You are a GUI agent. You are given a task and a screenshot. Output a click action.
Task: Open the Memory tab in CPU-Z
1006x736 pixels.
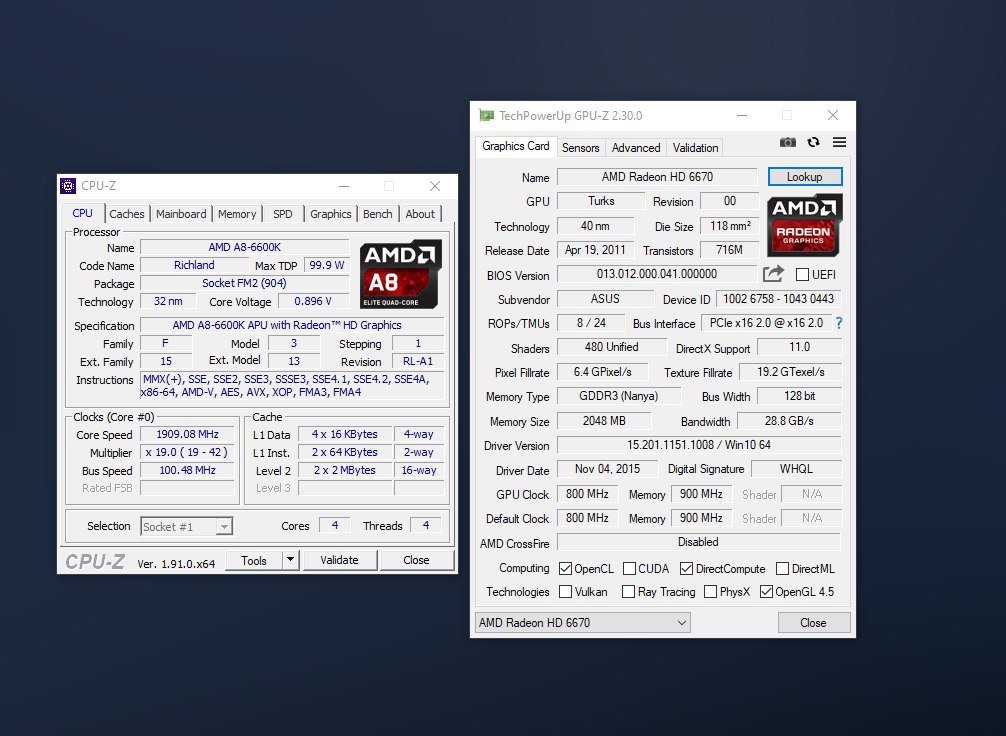(x=237, y=214)
